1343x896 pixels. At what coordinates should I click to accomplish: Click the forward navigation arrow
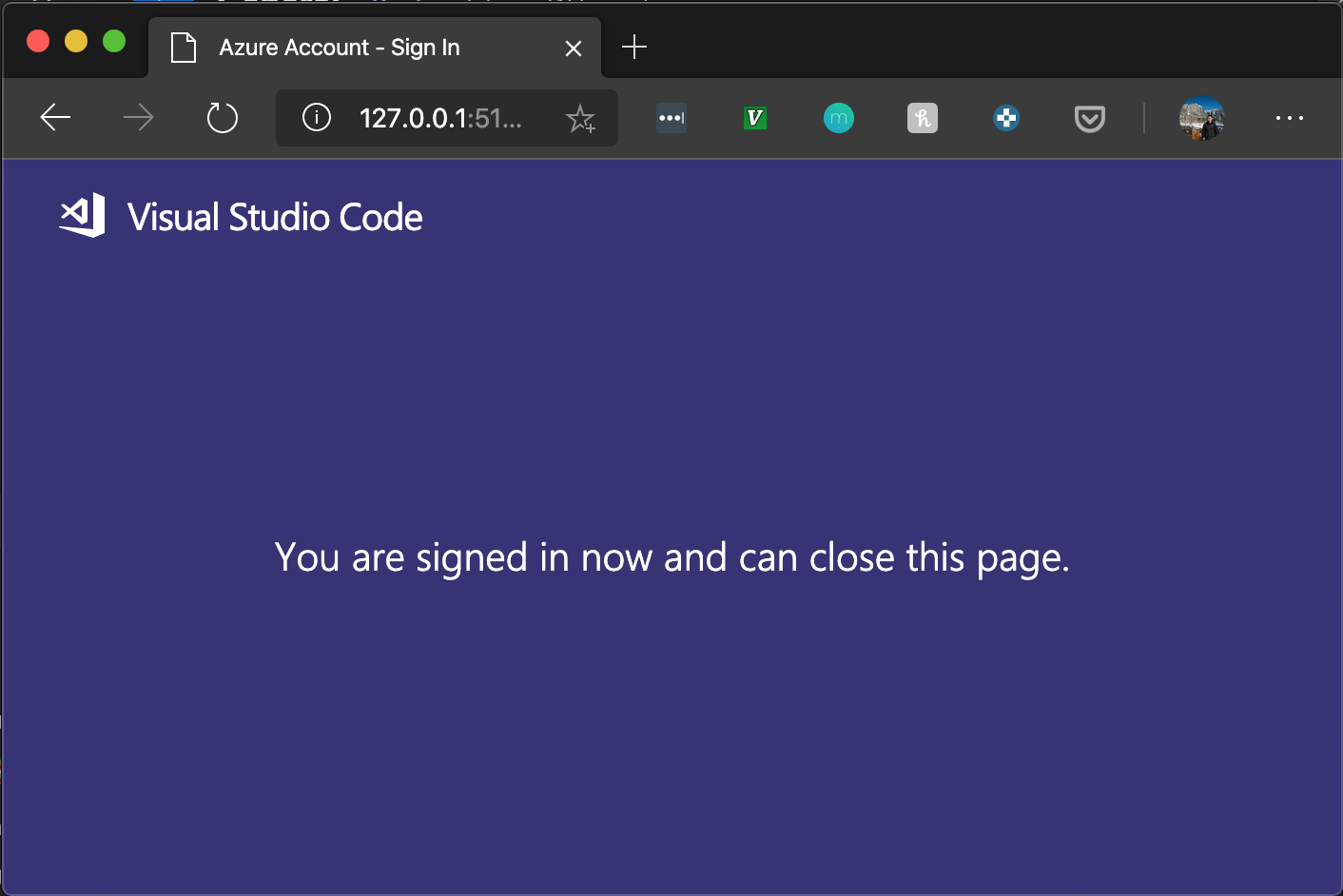coord(139,118)
